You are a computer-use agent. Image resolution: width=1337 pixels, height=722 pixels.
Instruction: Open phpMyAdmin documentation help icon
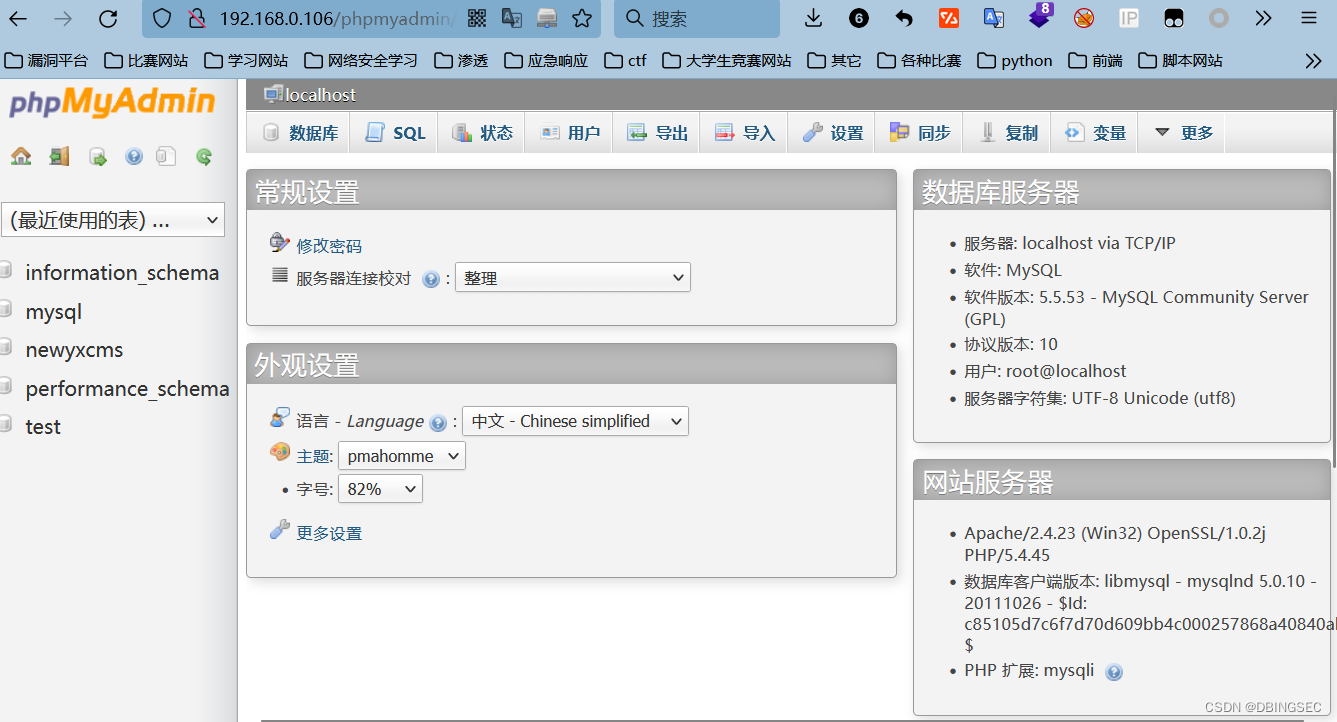tap(134, 156)
